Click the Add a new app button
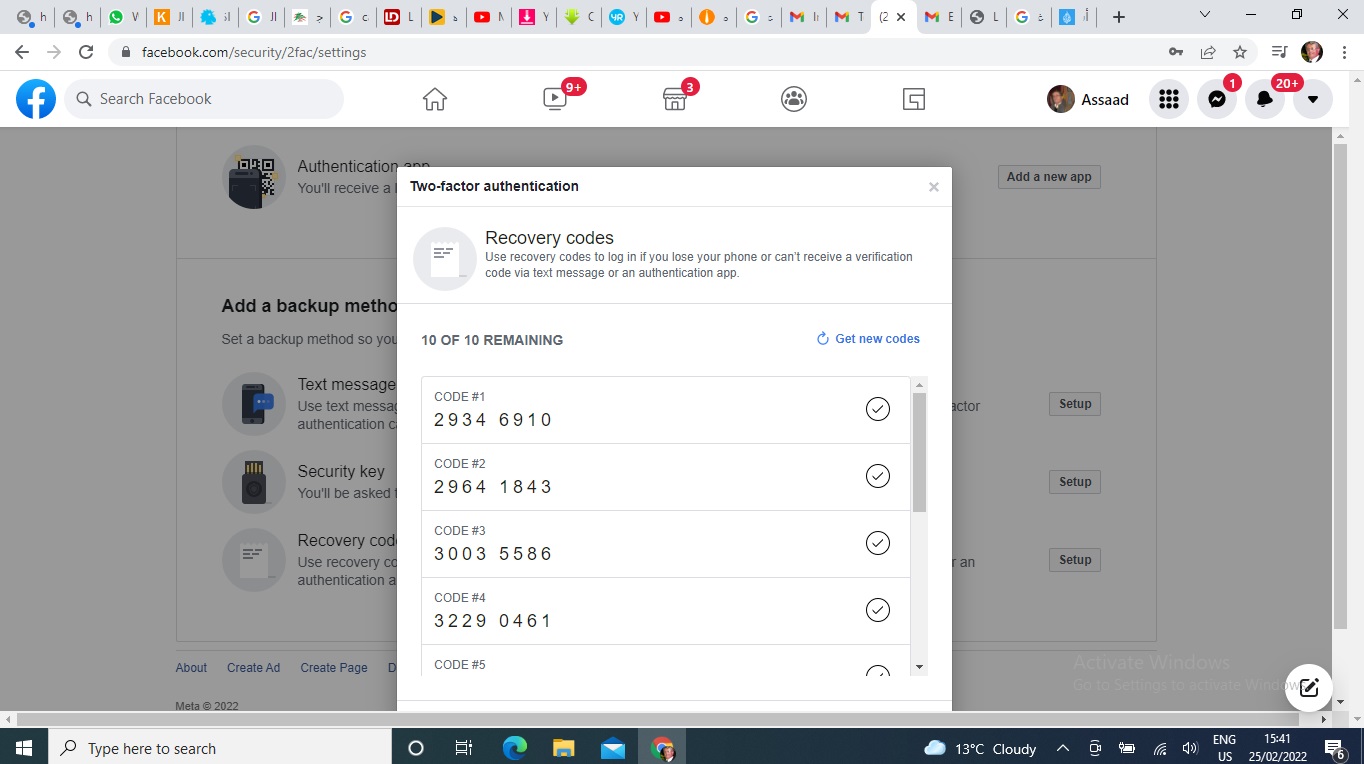Image resolution: width=1364 pixels, height=764 pixels. coord(1049,177)
